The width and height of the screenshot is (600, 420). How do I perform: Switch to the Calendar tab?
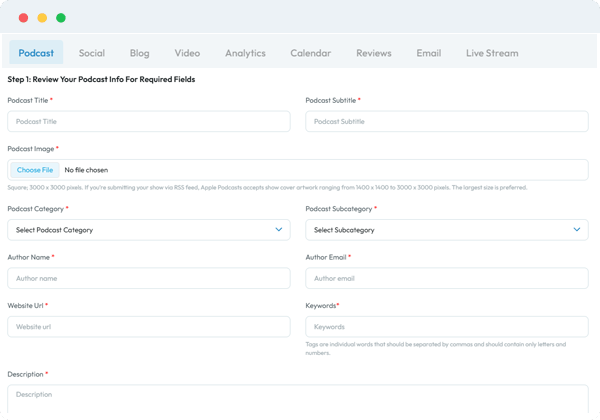310,53
